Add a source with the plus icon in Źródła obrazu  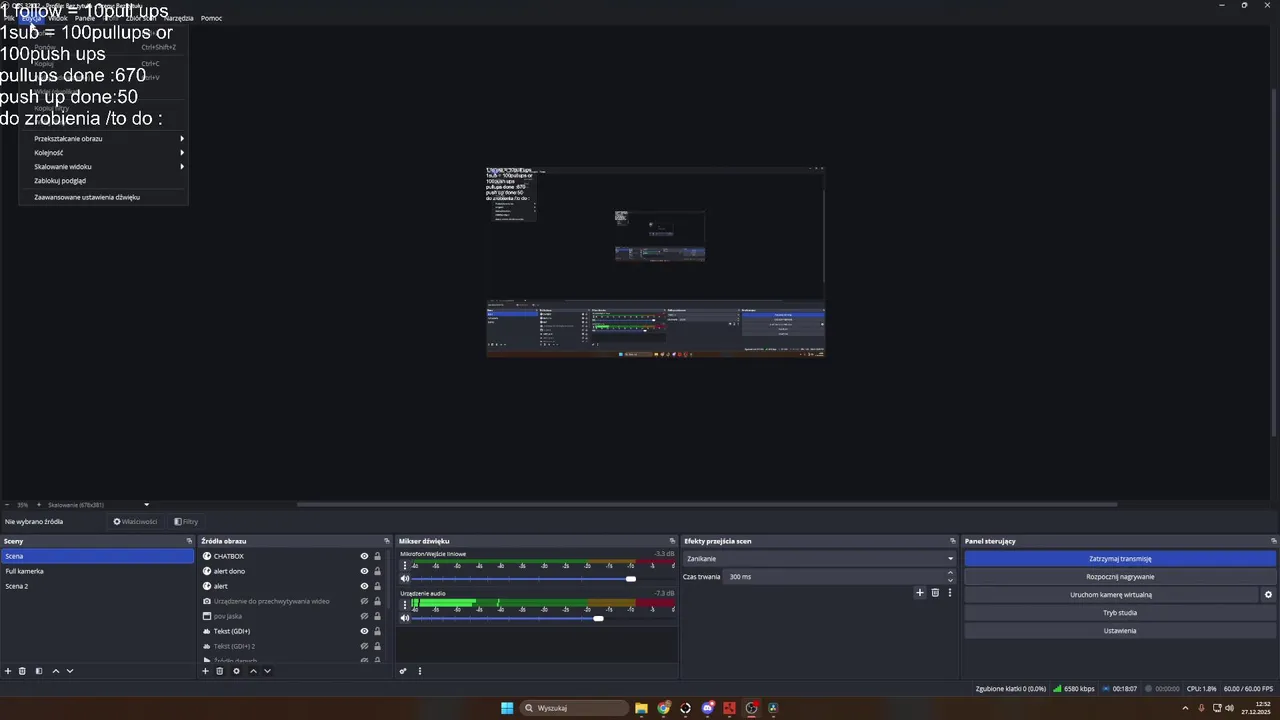[205, 671]
